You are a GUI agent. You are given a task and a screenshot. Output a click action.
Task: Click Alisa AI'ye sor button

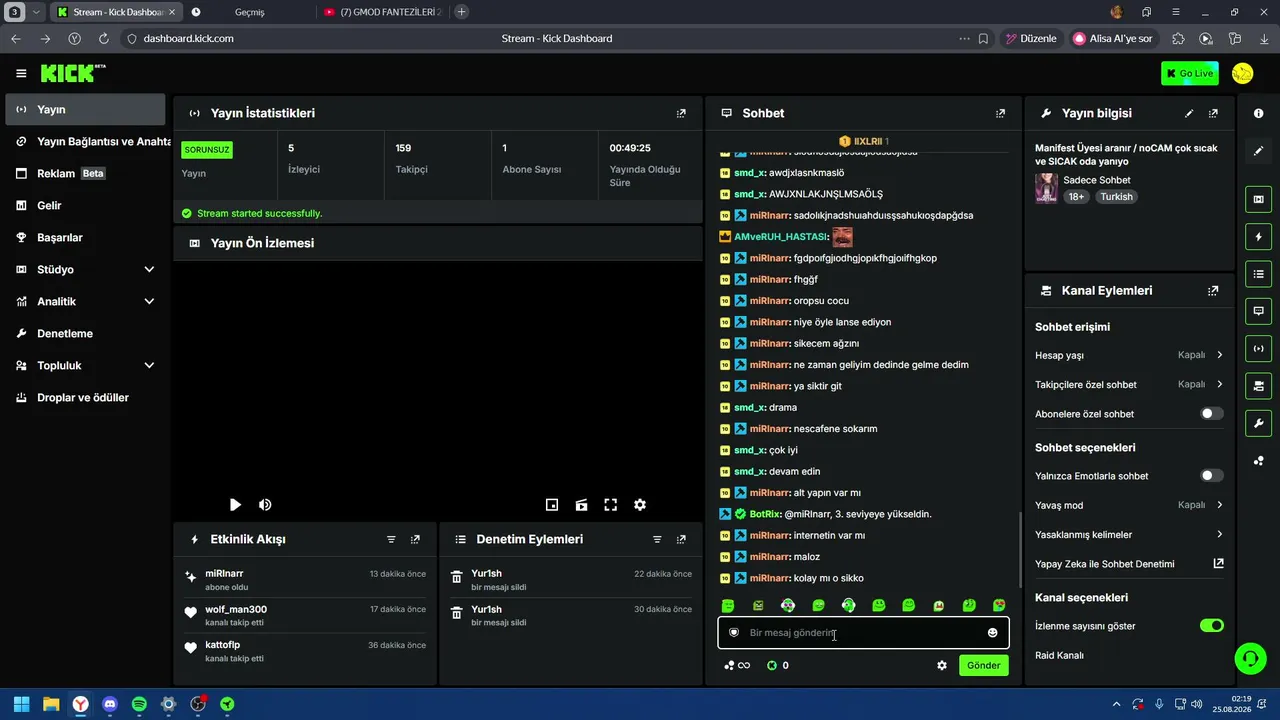(1113, 39)
